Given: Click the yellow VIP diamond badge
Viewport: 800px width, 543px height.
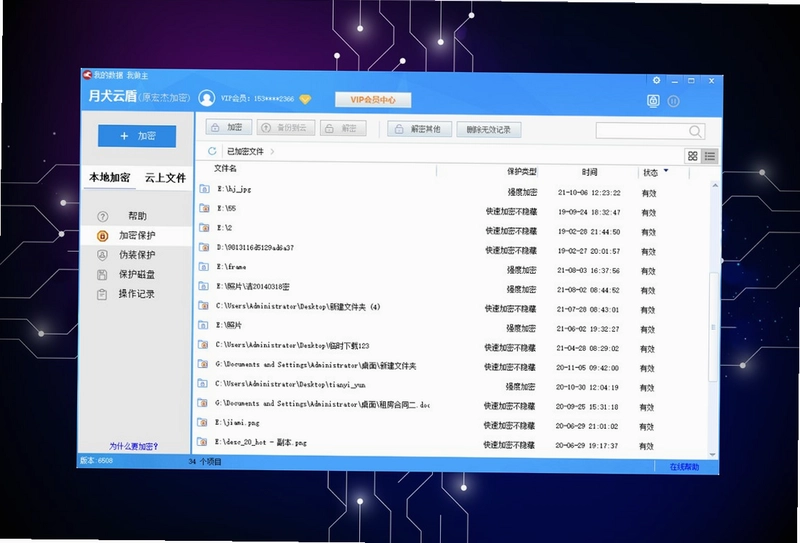Looking at the screenshot, I should pyautogui.click(x=305, y=99).
